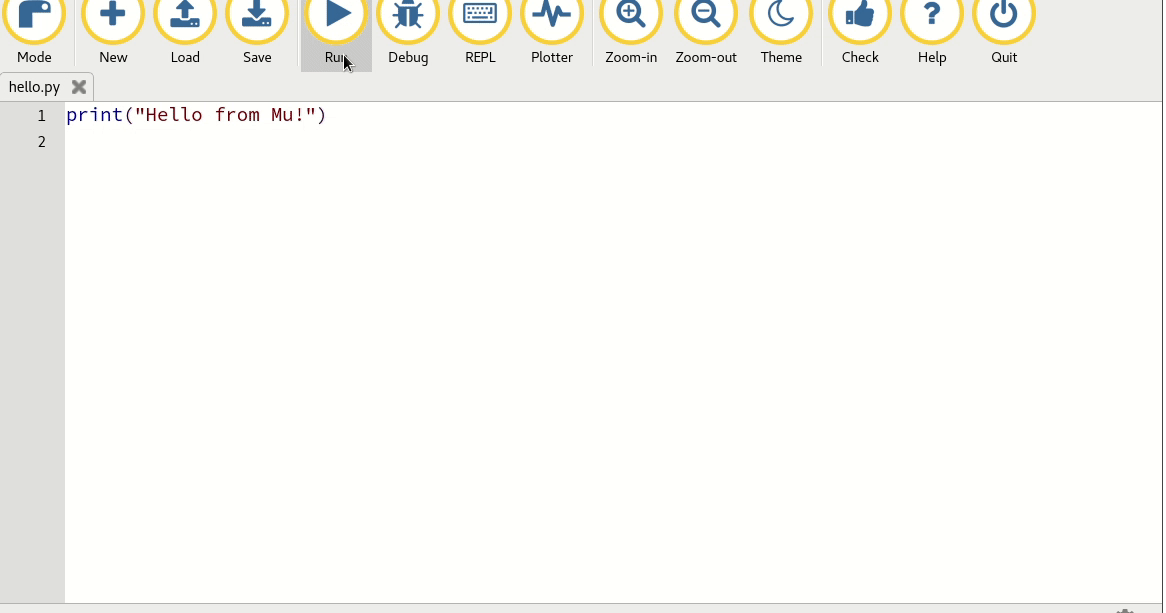
Task: Start the Debug tool
Action: tap(408, 30)
